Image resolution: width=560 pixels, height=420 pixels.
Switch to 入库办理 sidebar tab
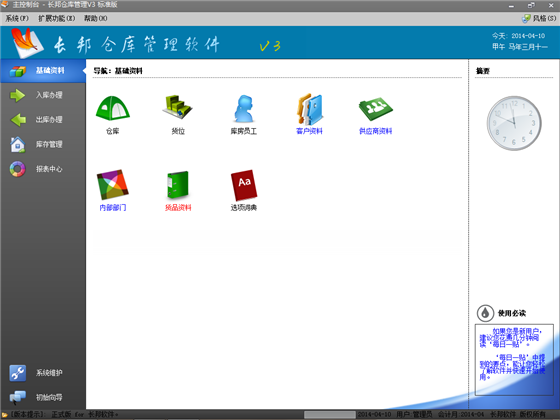[x=43, y=95]
